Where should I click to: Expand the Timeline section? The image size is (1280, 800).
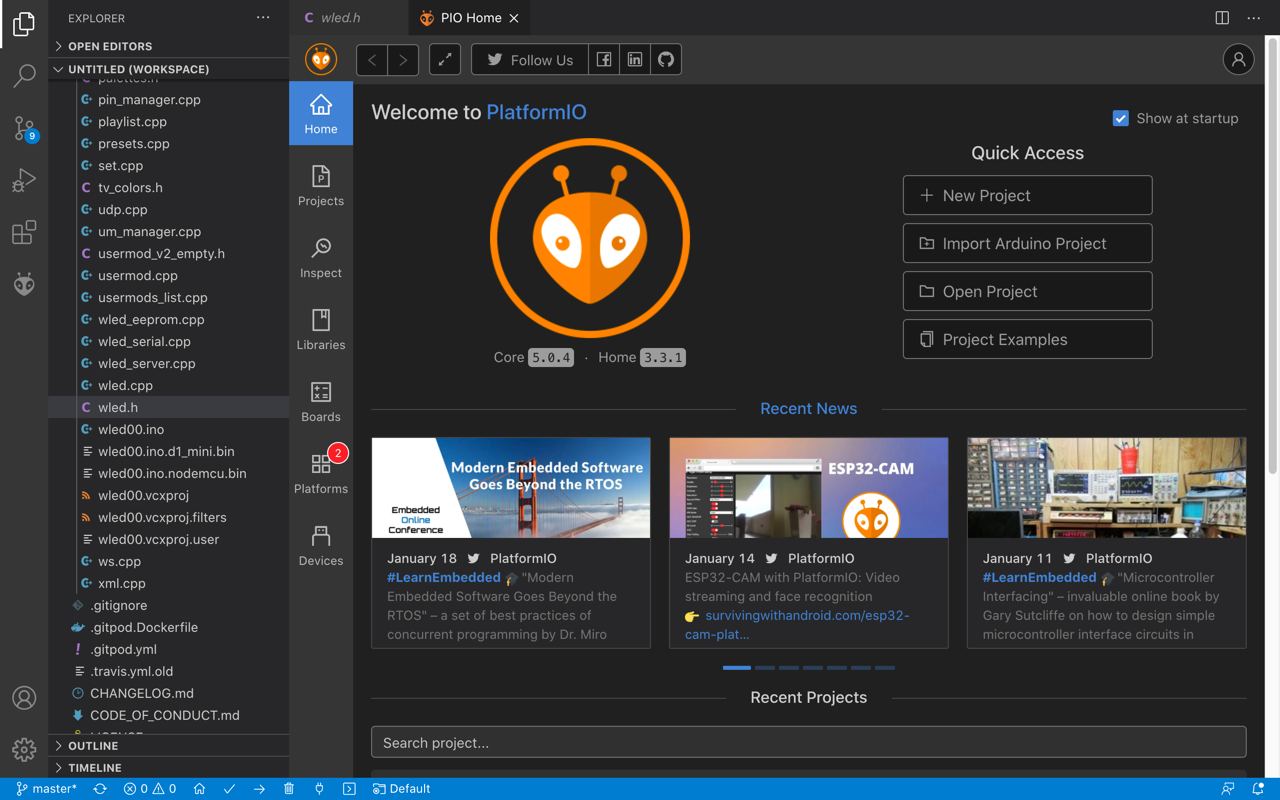(x=169, y=768)
